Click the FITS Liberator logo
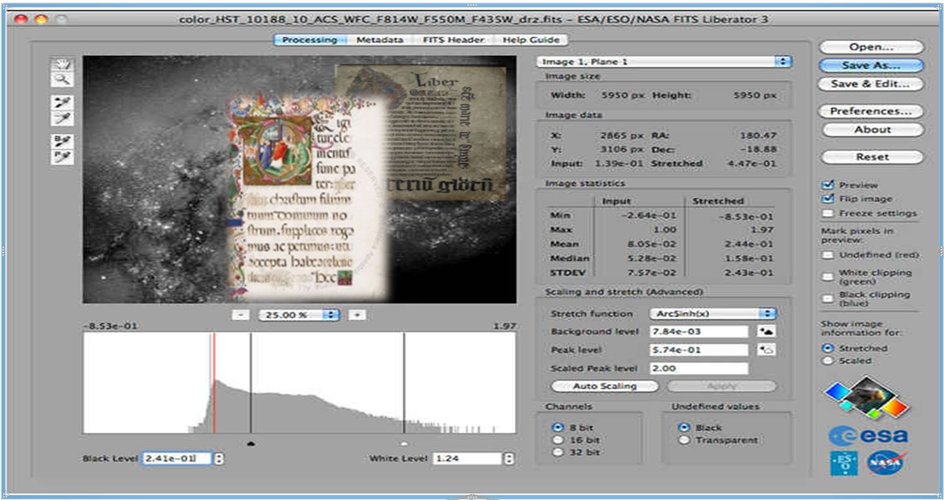 tap(865, 400)
